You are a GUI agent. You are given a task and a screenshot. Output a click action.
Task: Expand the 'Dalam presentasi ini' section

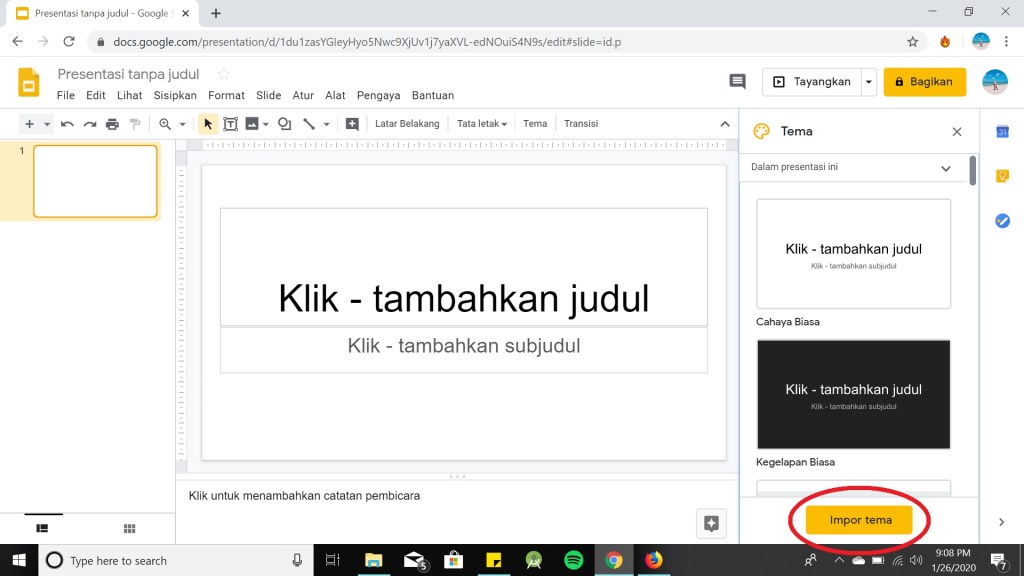pos(945,168)
